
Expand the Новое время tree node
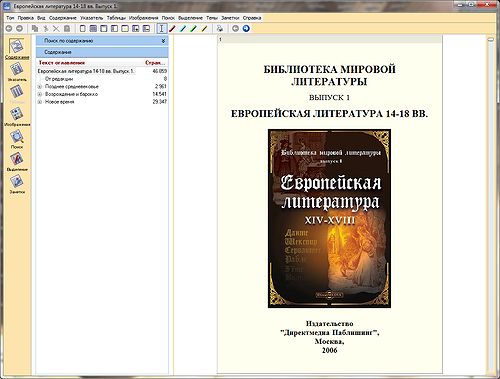(39, 102)
